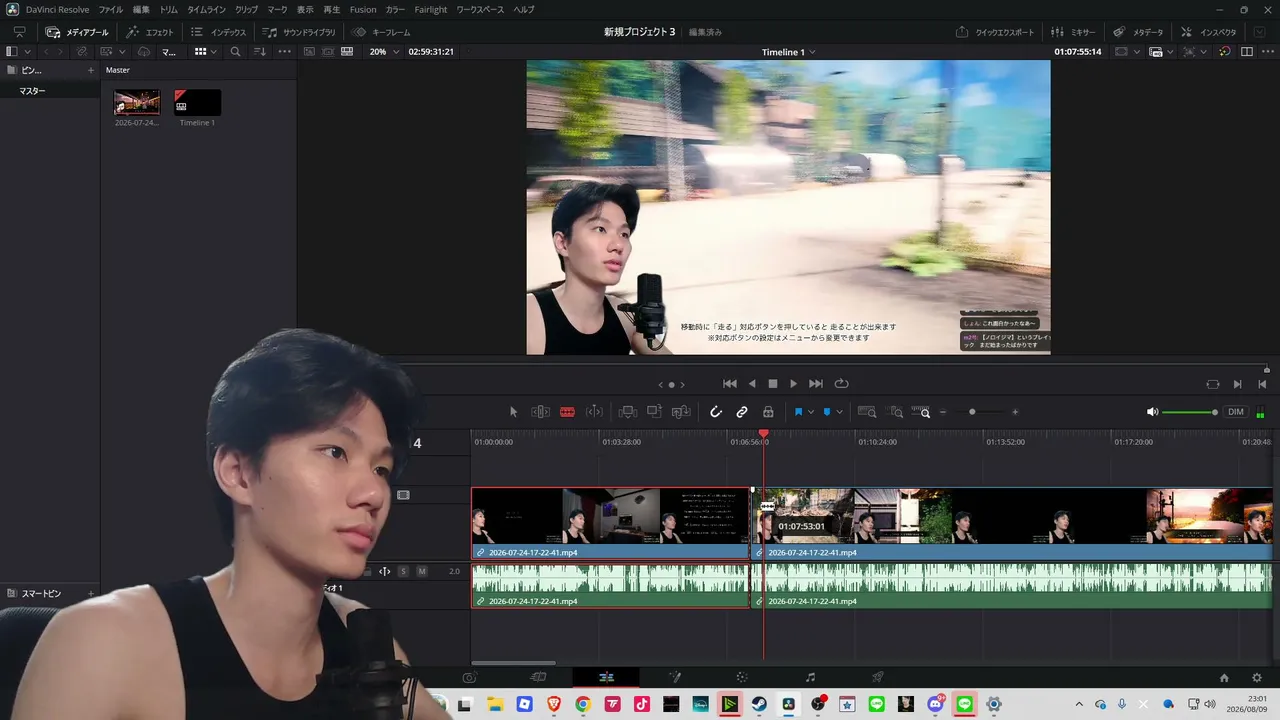
Task: Click the クイックエクスポート button
Action: click(995, 32)
